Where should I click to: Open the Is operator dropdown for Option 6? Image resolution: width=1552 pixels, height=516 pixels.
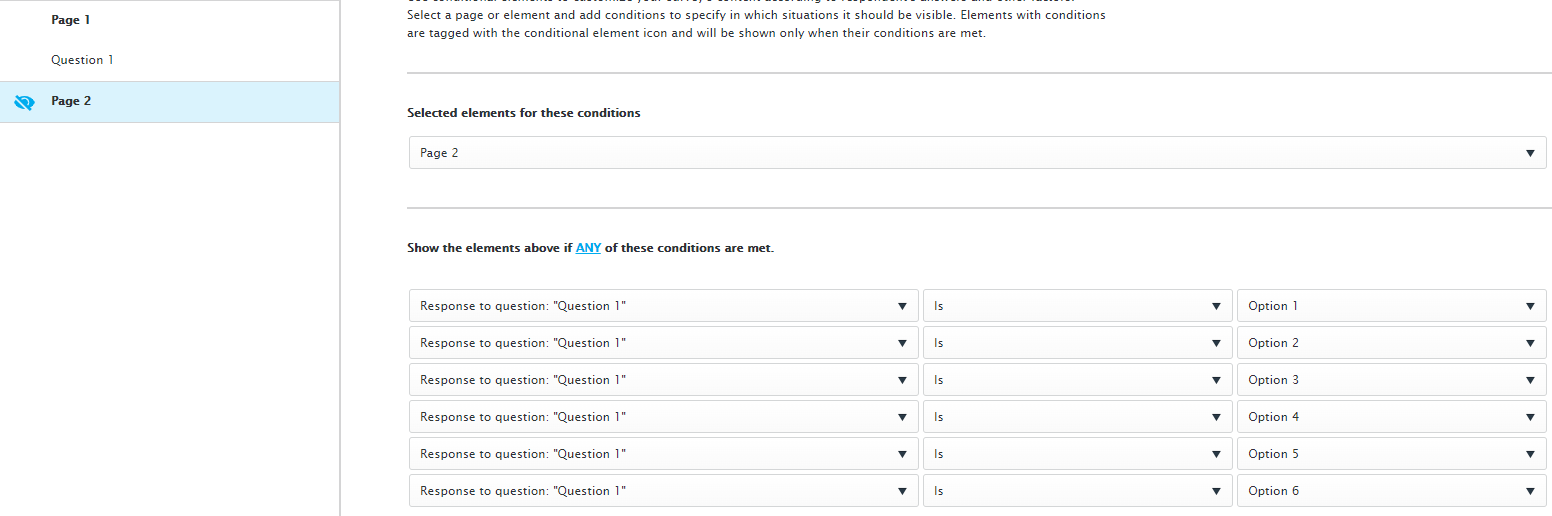coord(1078,491)
